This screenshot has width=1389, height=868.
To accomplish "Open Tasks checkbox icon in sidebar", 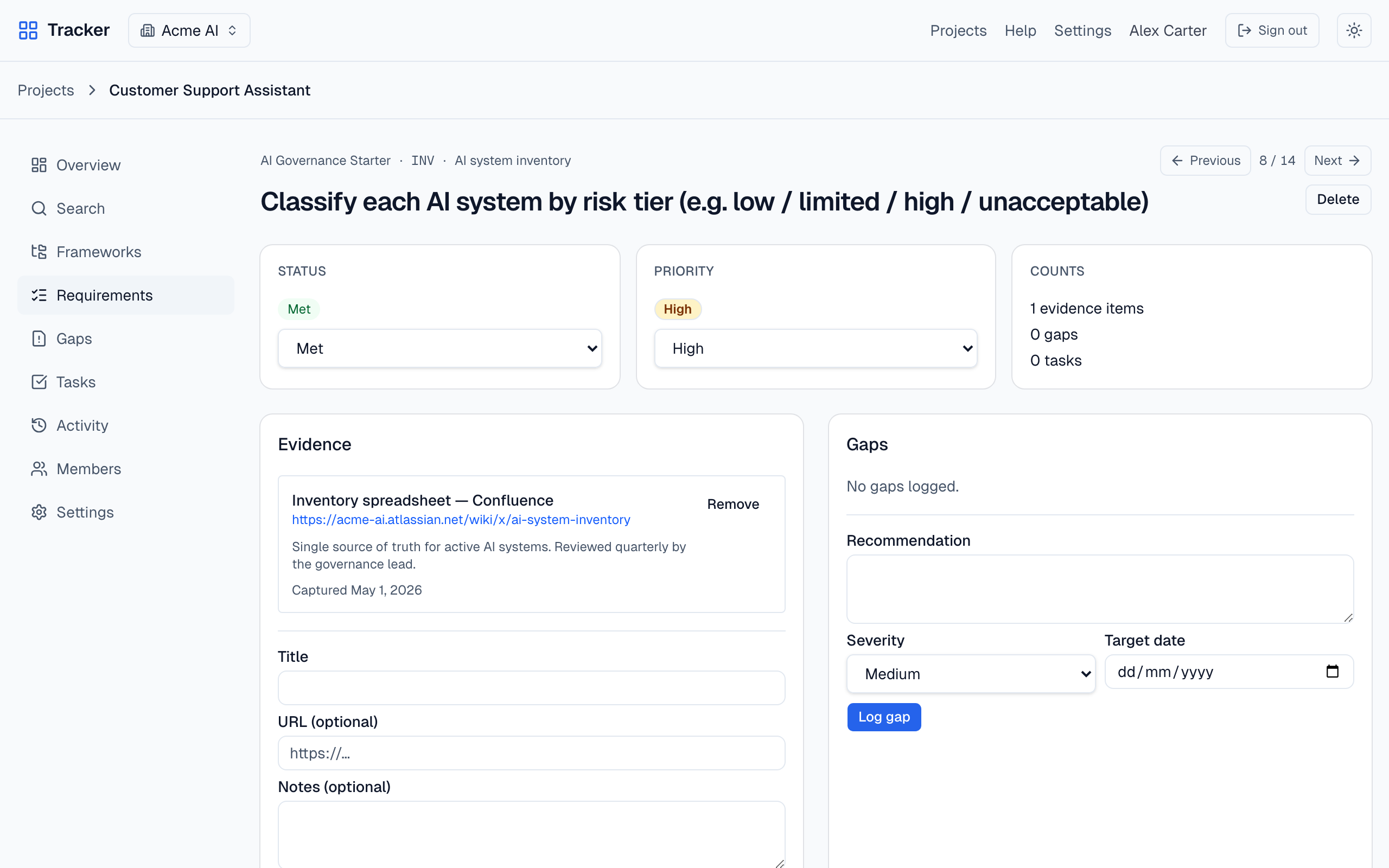I will [x=39, y=382].
